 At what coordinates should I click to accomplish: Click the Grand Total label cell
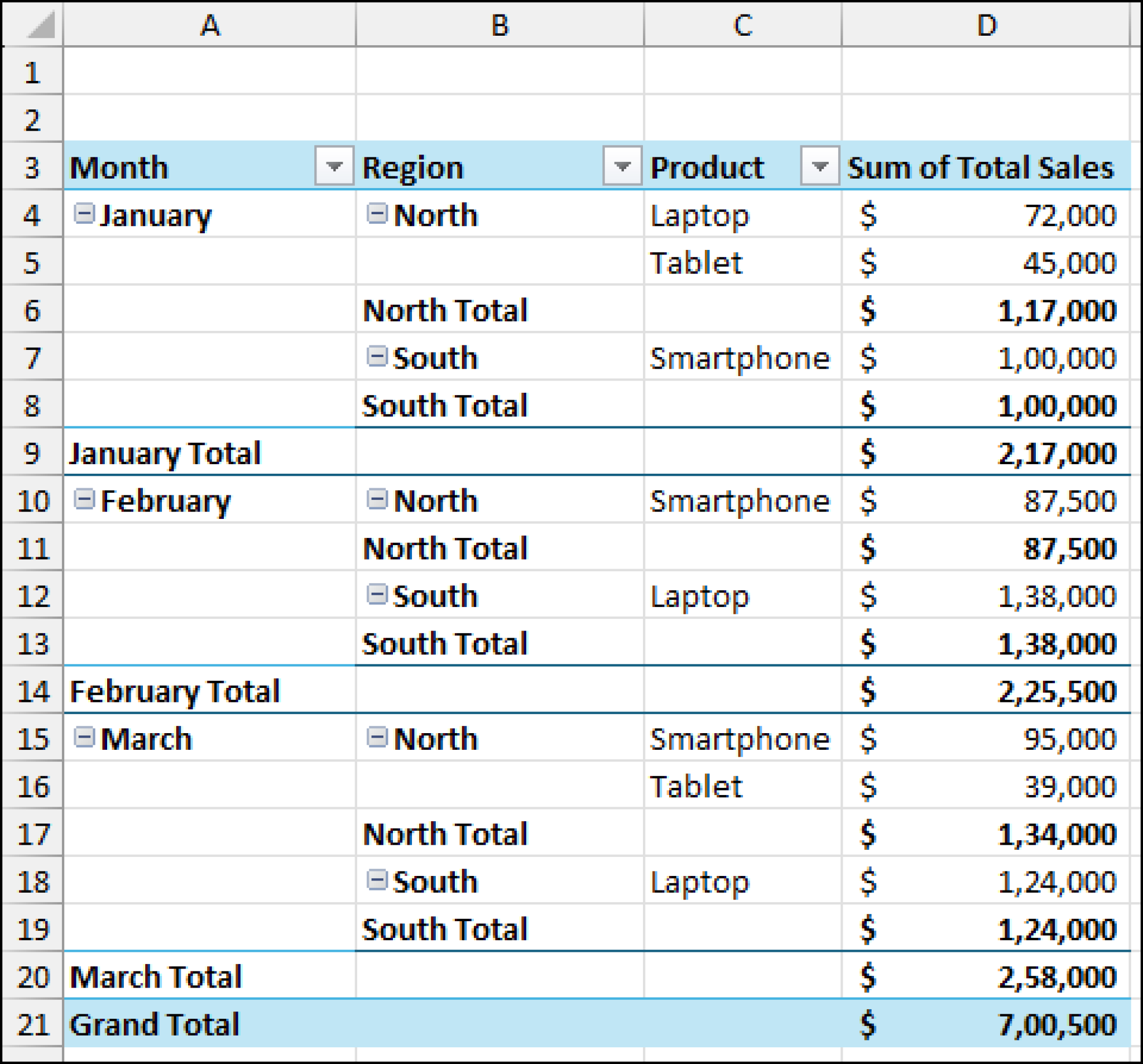click(154, 1024)
